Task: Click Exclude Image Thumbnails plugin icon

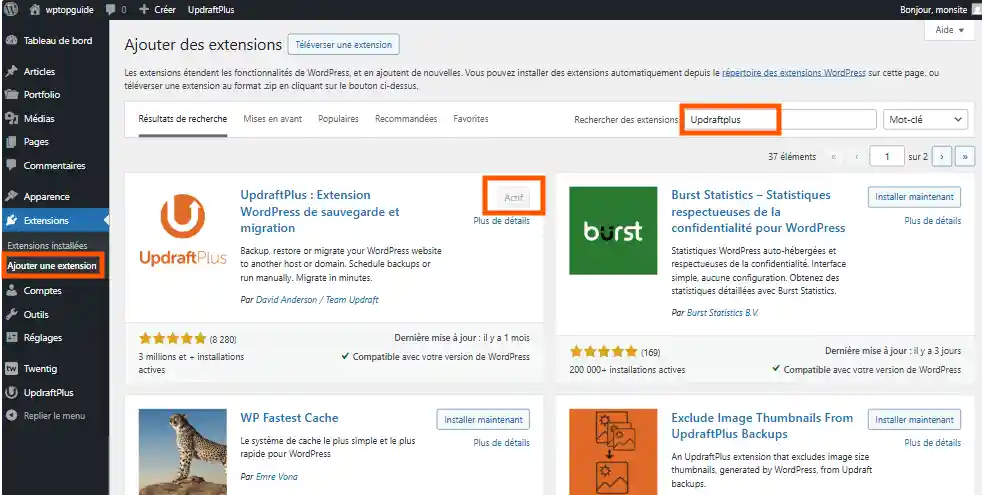Action: pyautogui.click(x=613, y=452)
